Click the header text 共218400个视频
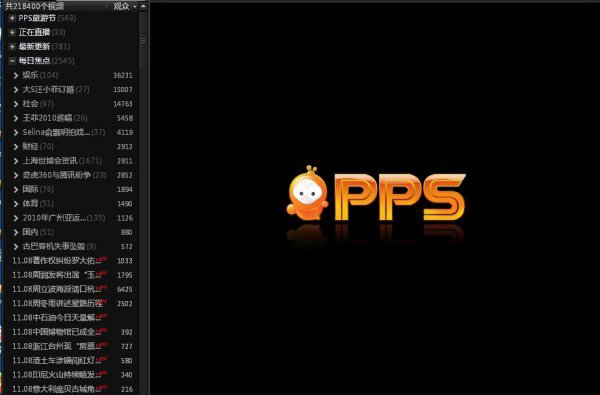The width and height of the screenshot is (600, 395). pos(34,6)
